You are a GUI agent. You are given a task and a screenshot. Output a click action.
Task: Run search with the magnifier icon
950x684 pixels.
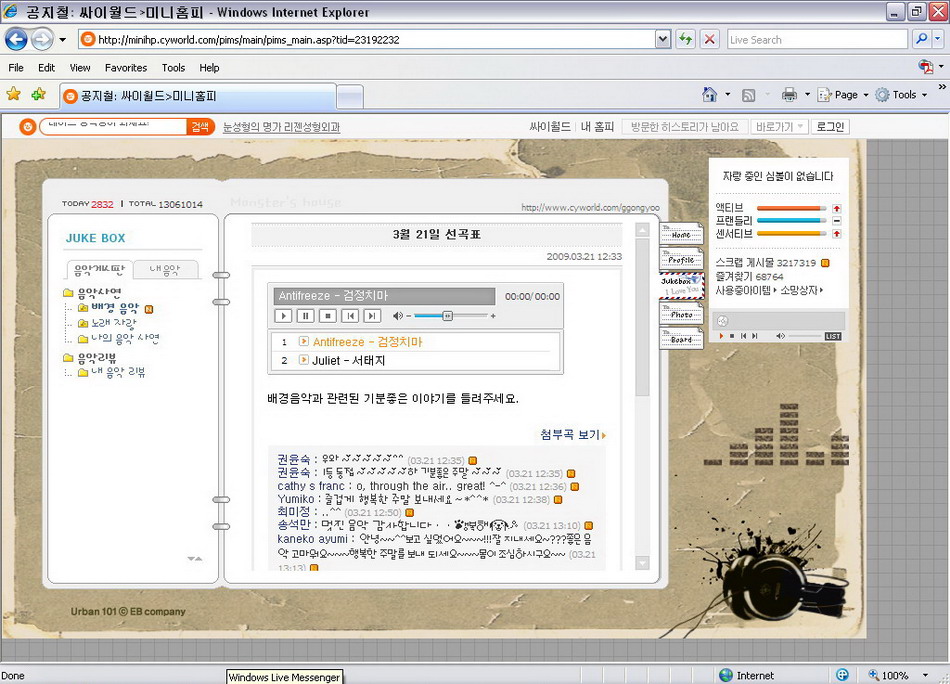(x=921, y=39)
